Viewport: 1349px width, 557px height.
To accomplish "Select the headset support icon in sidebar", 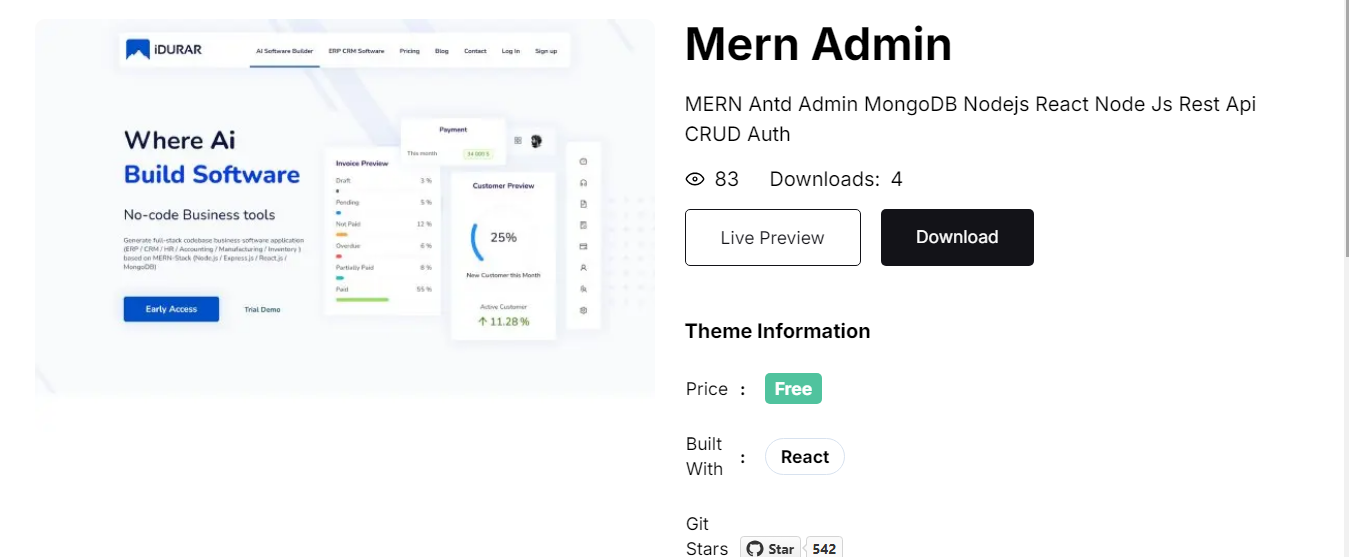I will tap(583, 183).
